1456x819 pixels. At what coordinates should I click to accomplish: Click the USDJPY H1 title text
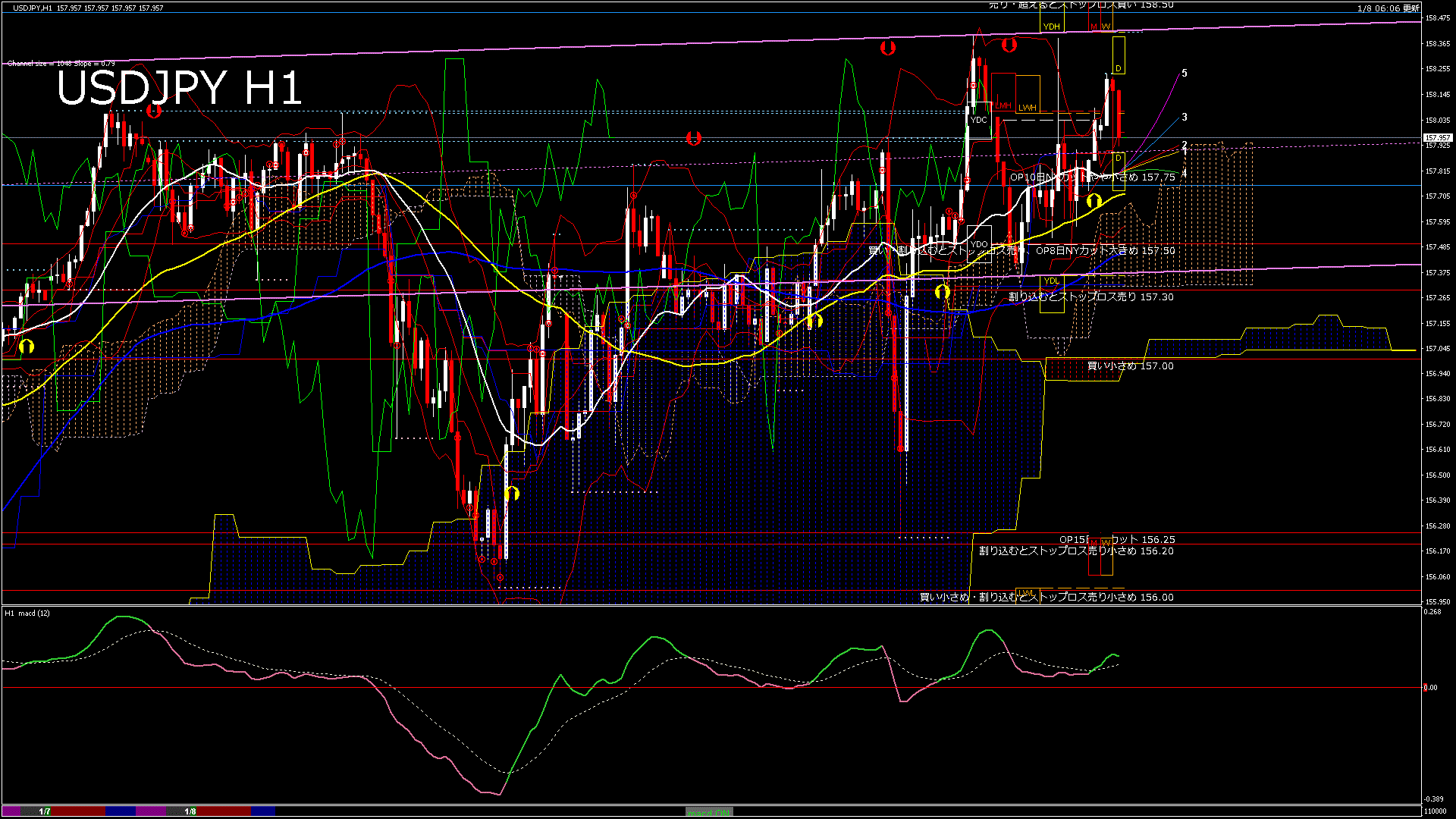pyautogui.click(x=179, y=88)
